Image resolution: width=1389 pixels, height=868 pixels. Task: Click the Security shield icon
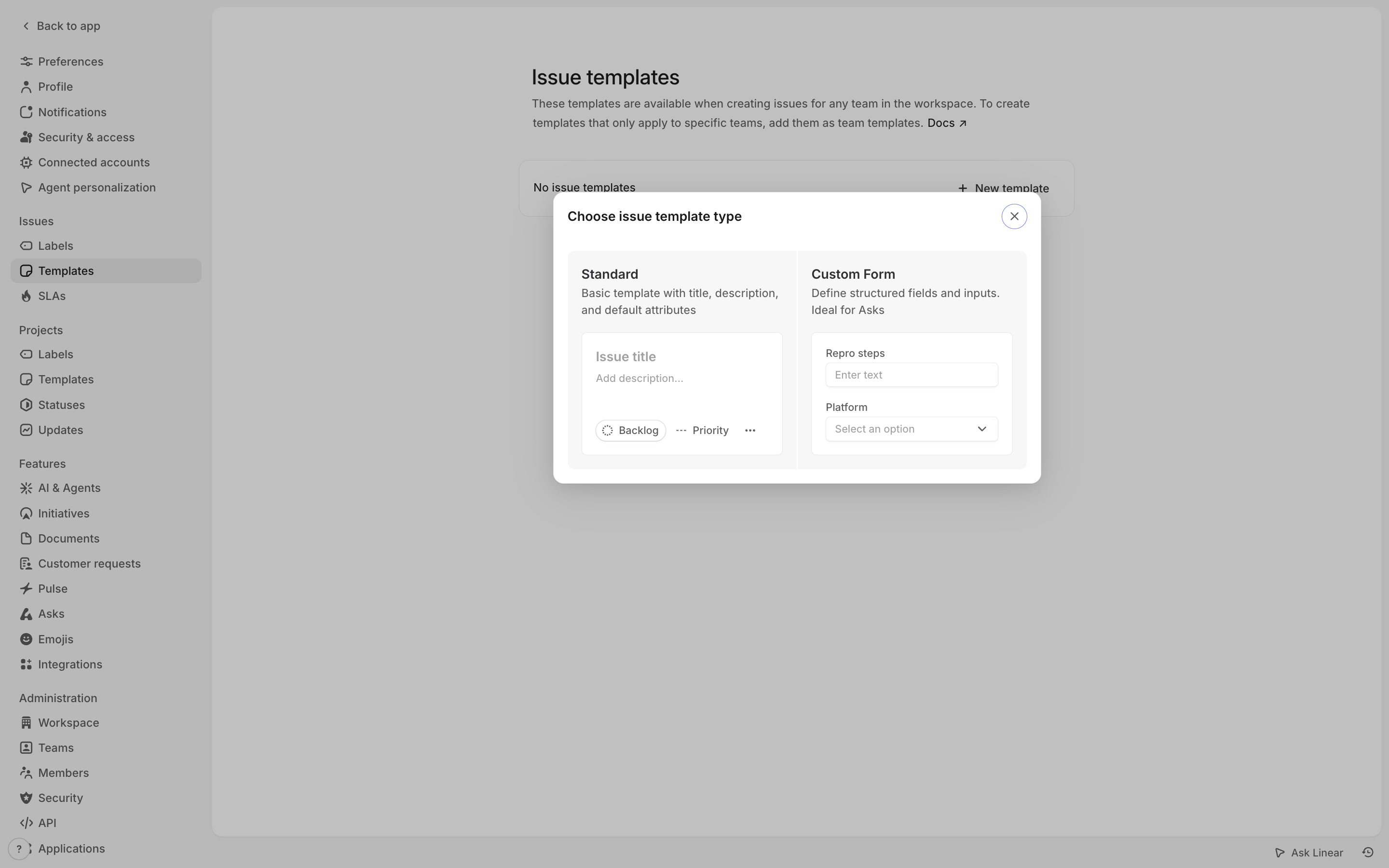[26, 799]
